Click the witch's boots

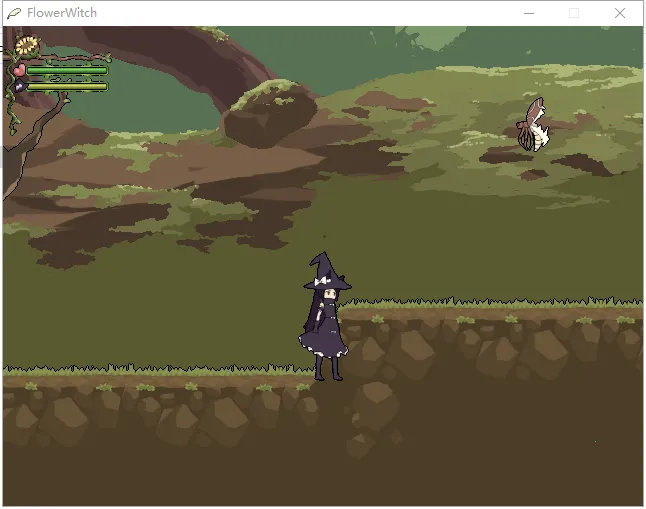tap(327, 370)
